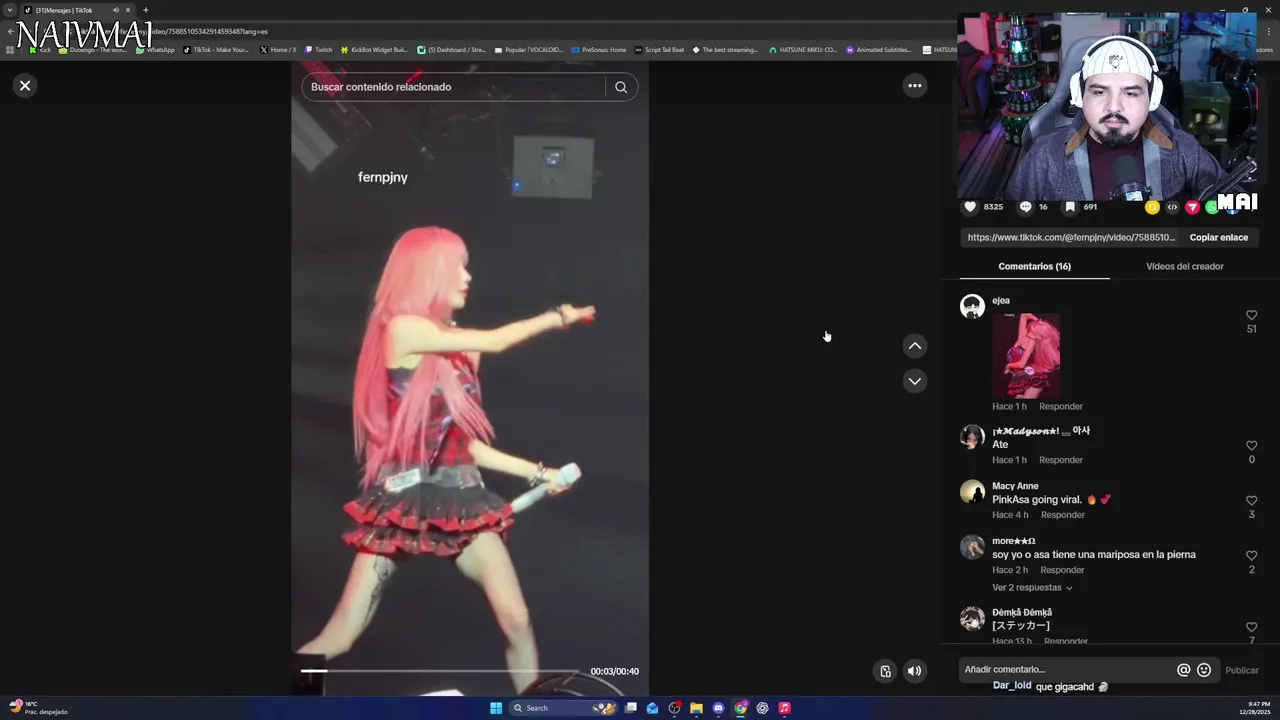Open Task View in taskbar
Image resolution: width=1280 pixels, height=720 pixels.
coord(631,708)
